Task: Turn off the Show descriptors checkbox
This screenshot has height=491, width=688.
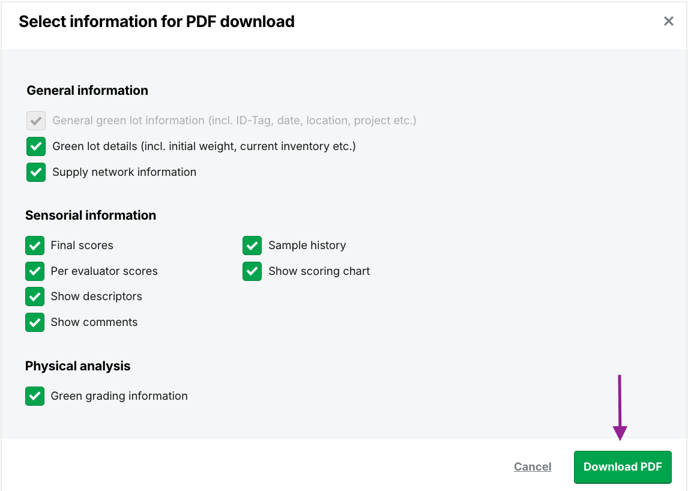Action: [35, 297]
